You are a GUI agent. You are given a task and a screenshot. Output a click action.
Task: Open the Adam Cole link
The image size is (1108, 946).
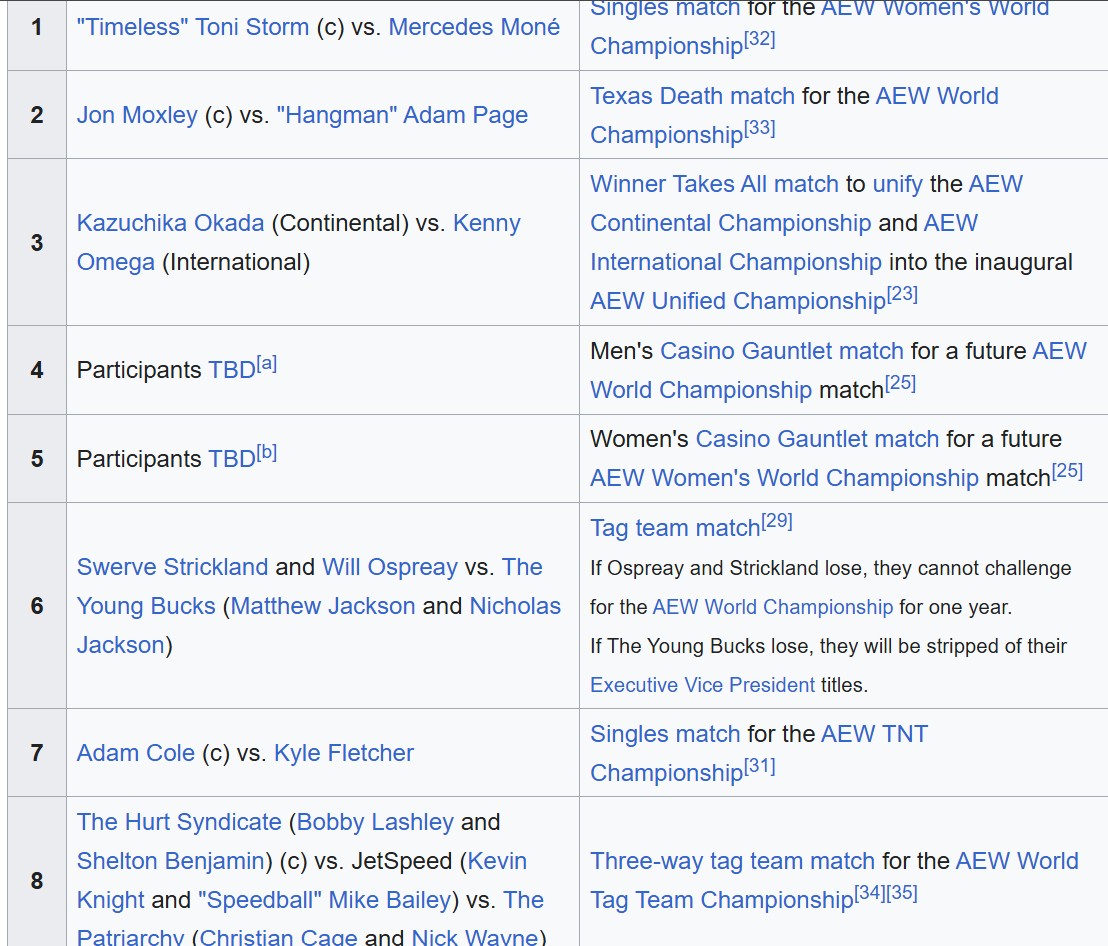pos(136,753)
